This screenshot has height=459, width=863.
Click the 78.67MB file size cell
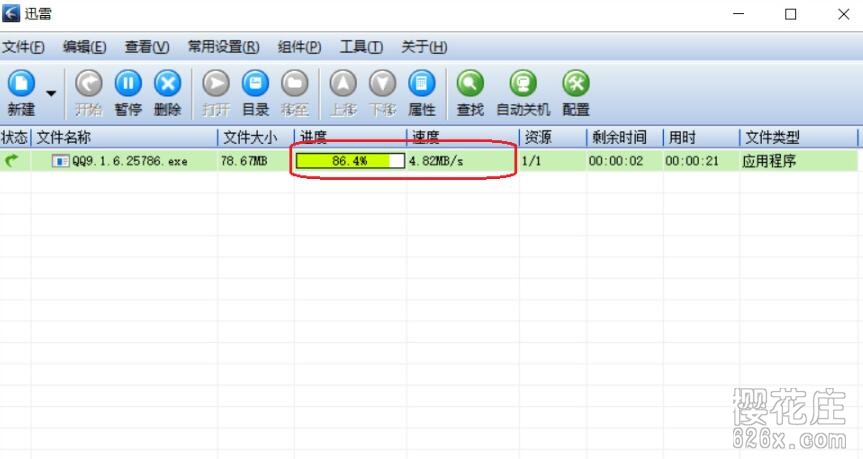244,161
